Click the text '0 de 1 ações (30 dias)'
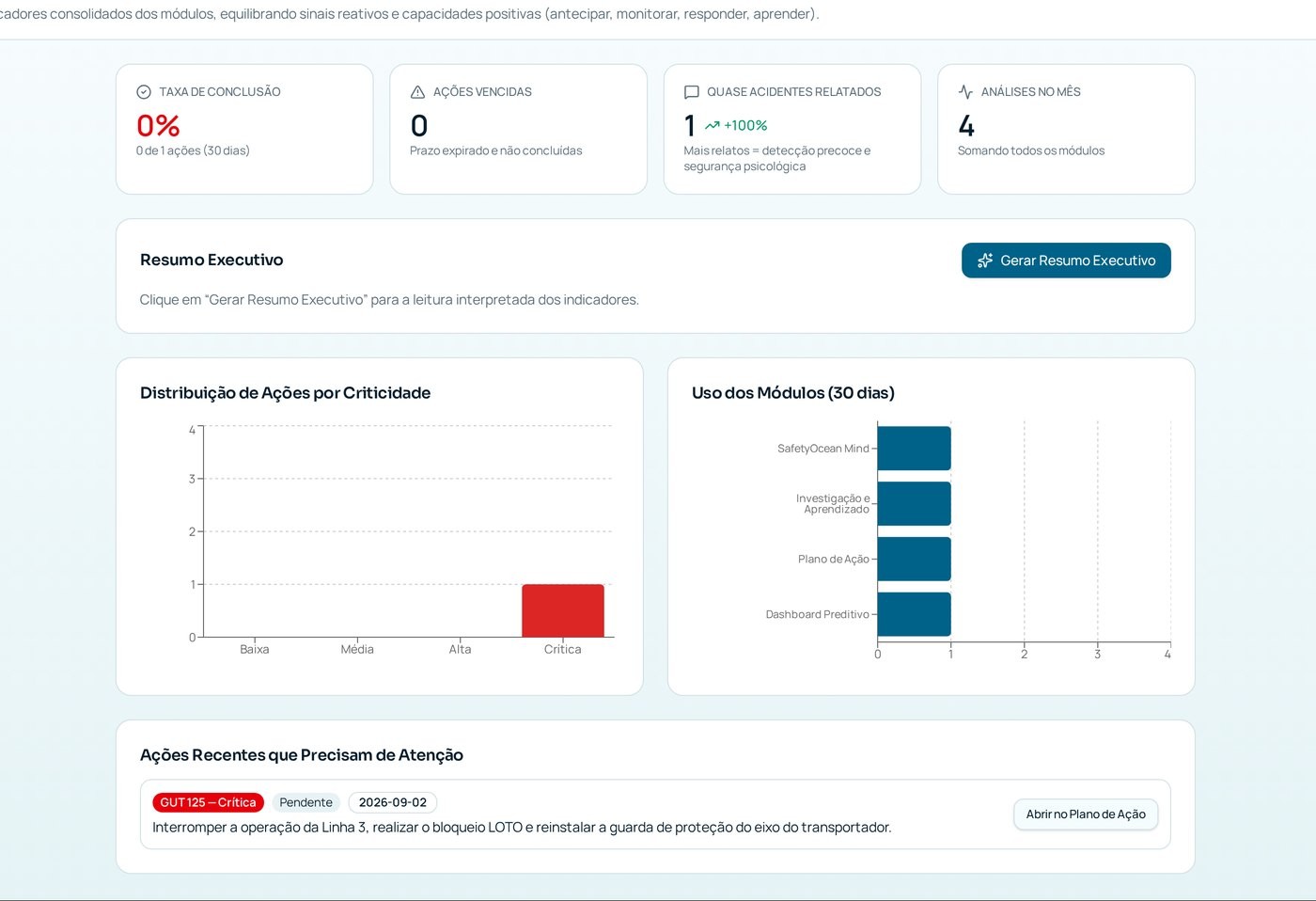The height and width of the screenshot is (901, 1316). [193, 150]
